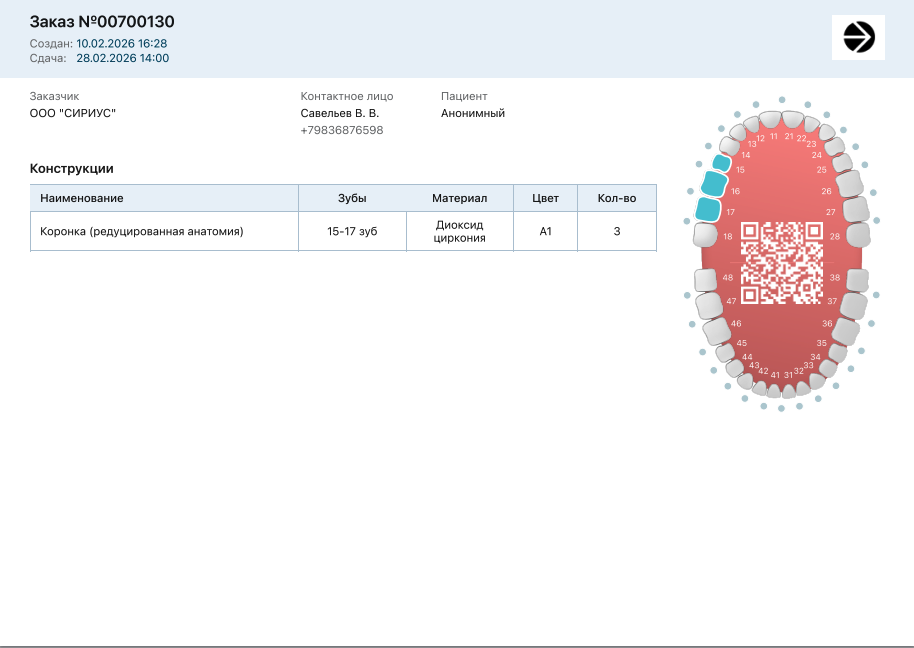Select highlighted tooth 15 on the chart
The height and width of the screenshot is (648, 914).
click(721, 163)
